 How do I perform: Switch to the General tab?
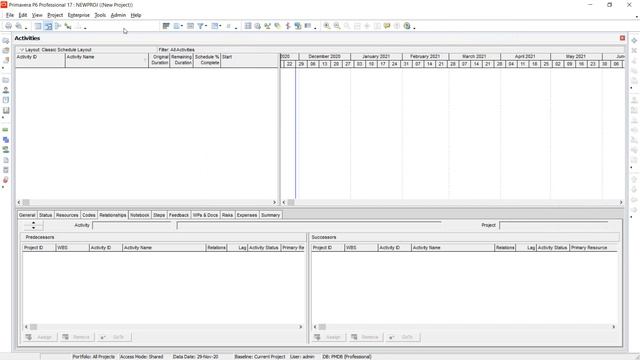point(27,215)
